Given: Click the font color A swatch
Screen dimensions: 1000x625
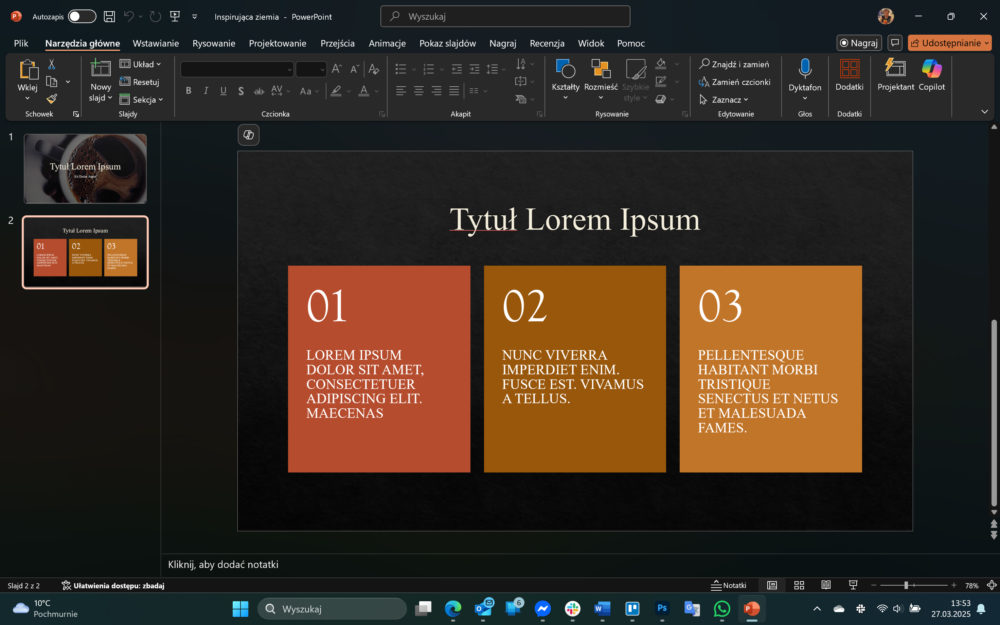Looking at the screenshot, I should pos(364,91).
